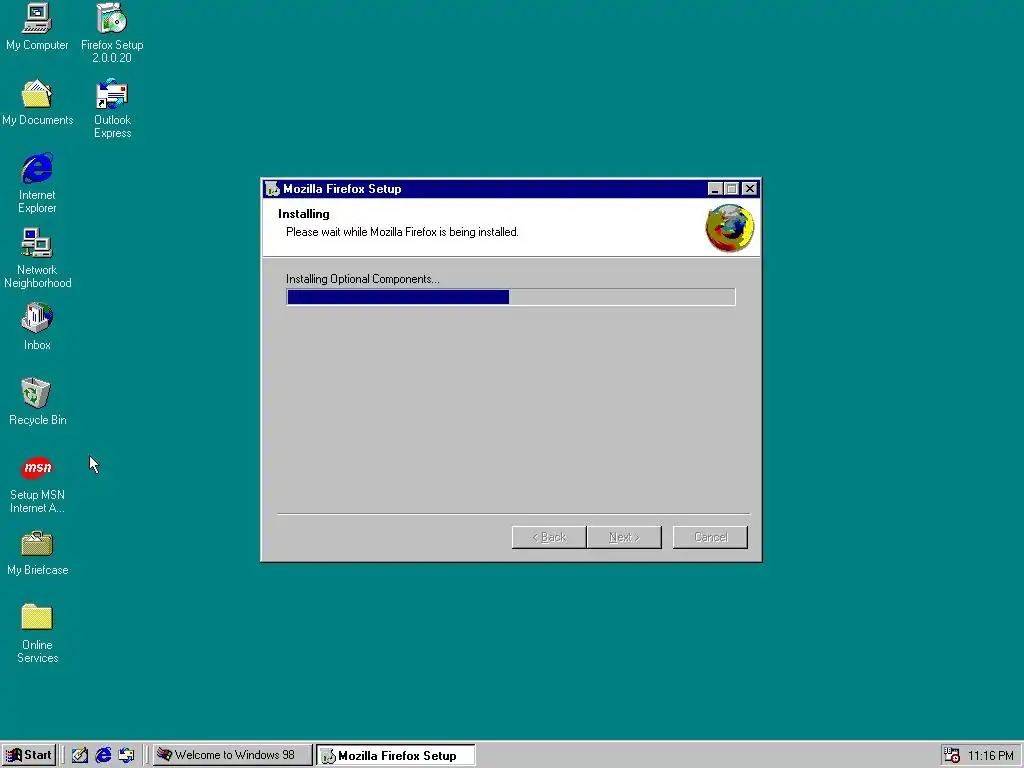The image size is (1024, 768).
Task: Click the 'Installing' heading text
Action: tap(304, 214)
